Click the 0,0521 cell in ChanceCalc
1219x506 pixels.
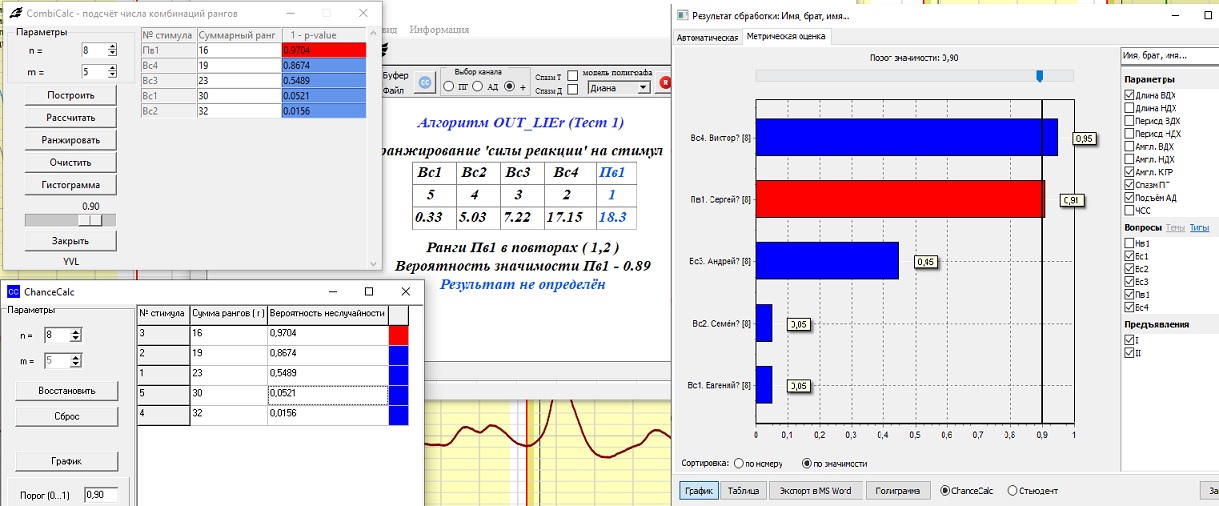pos(328,395)
